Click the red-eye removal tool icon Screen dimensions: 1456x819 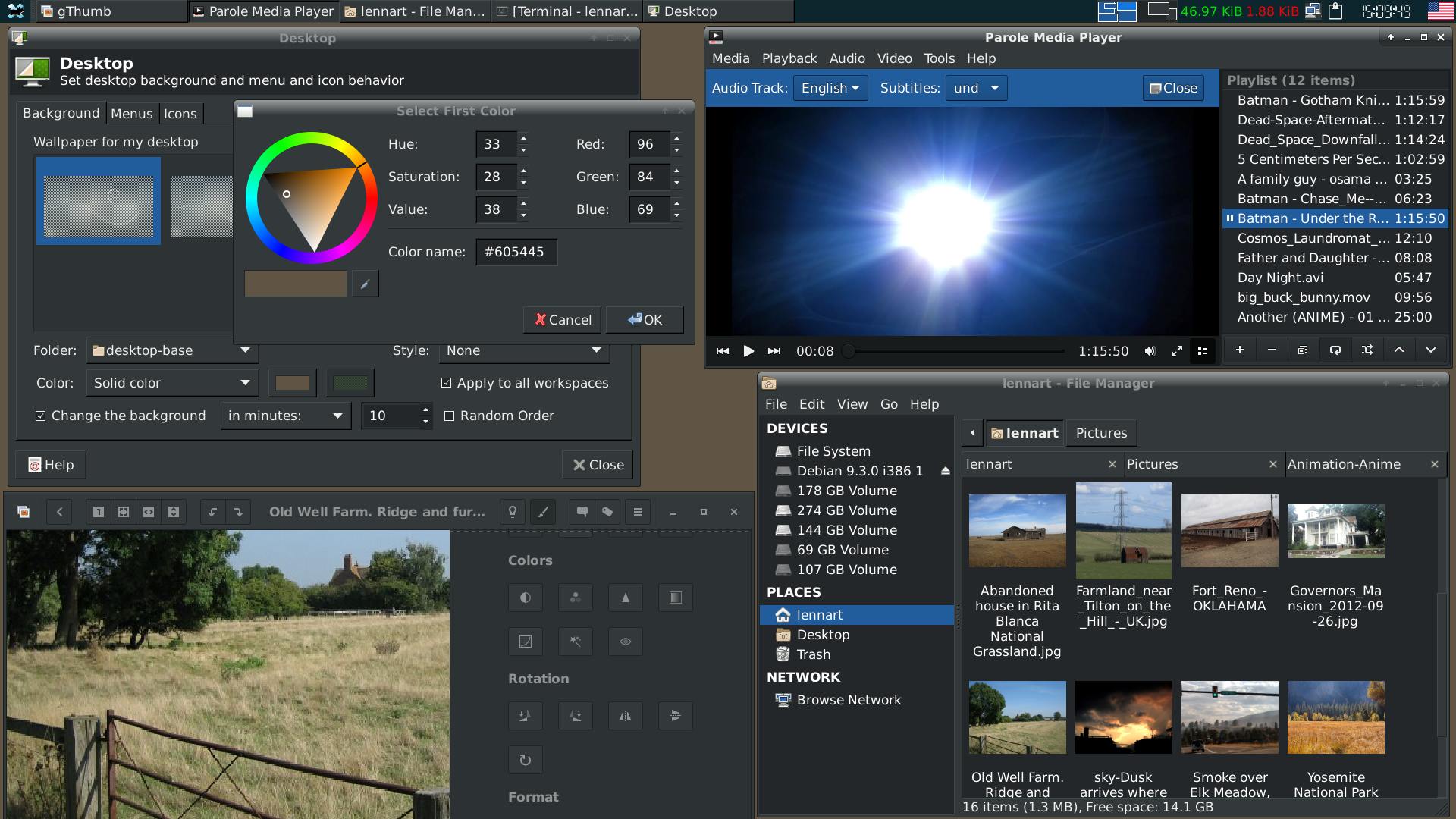(x=625, y=642)
